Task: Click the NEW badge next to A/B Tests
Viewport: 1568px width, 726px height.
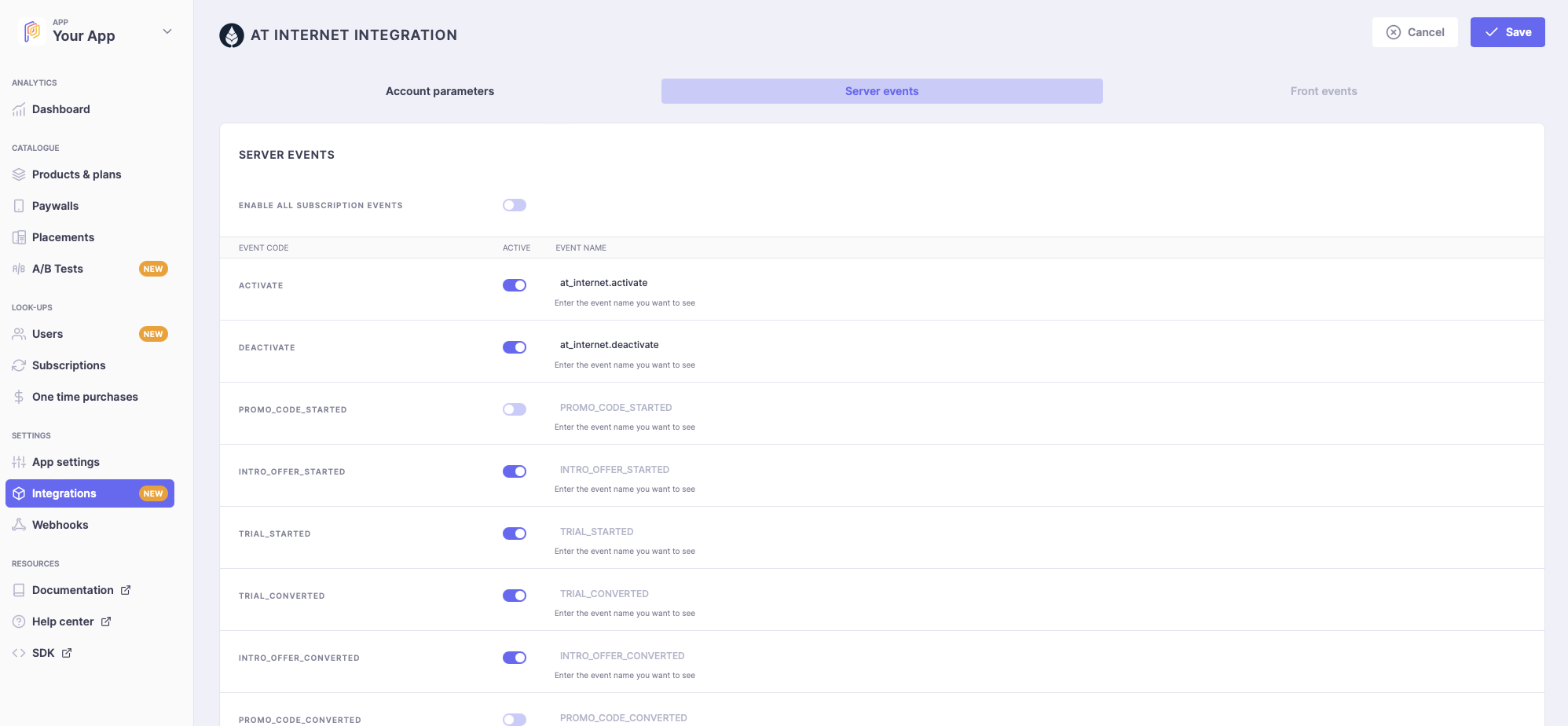Action: coord(153,269)
